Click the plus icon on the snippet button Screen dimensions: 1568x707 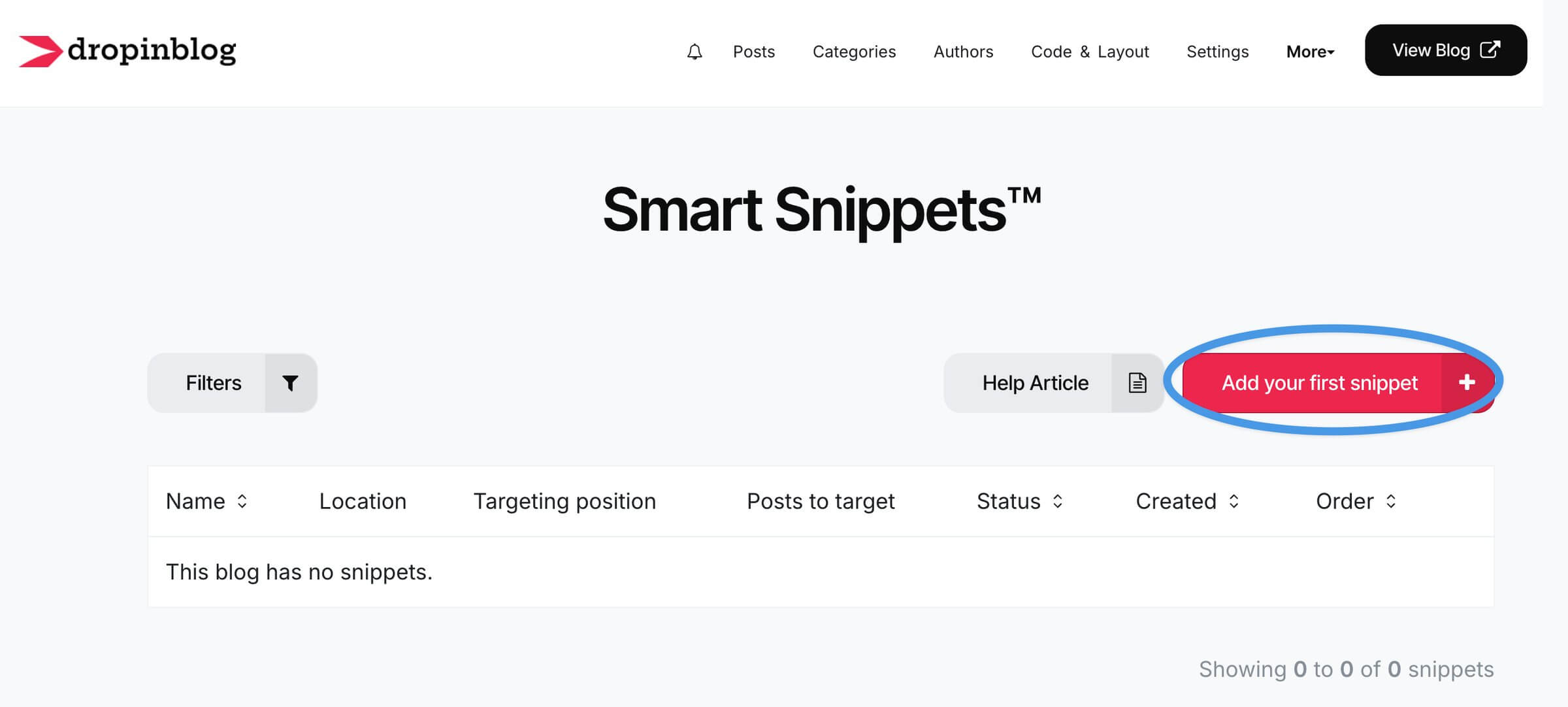1467,382
